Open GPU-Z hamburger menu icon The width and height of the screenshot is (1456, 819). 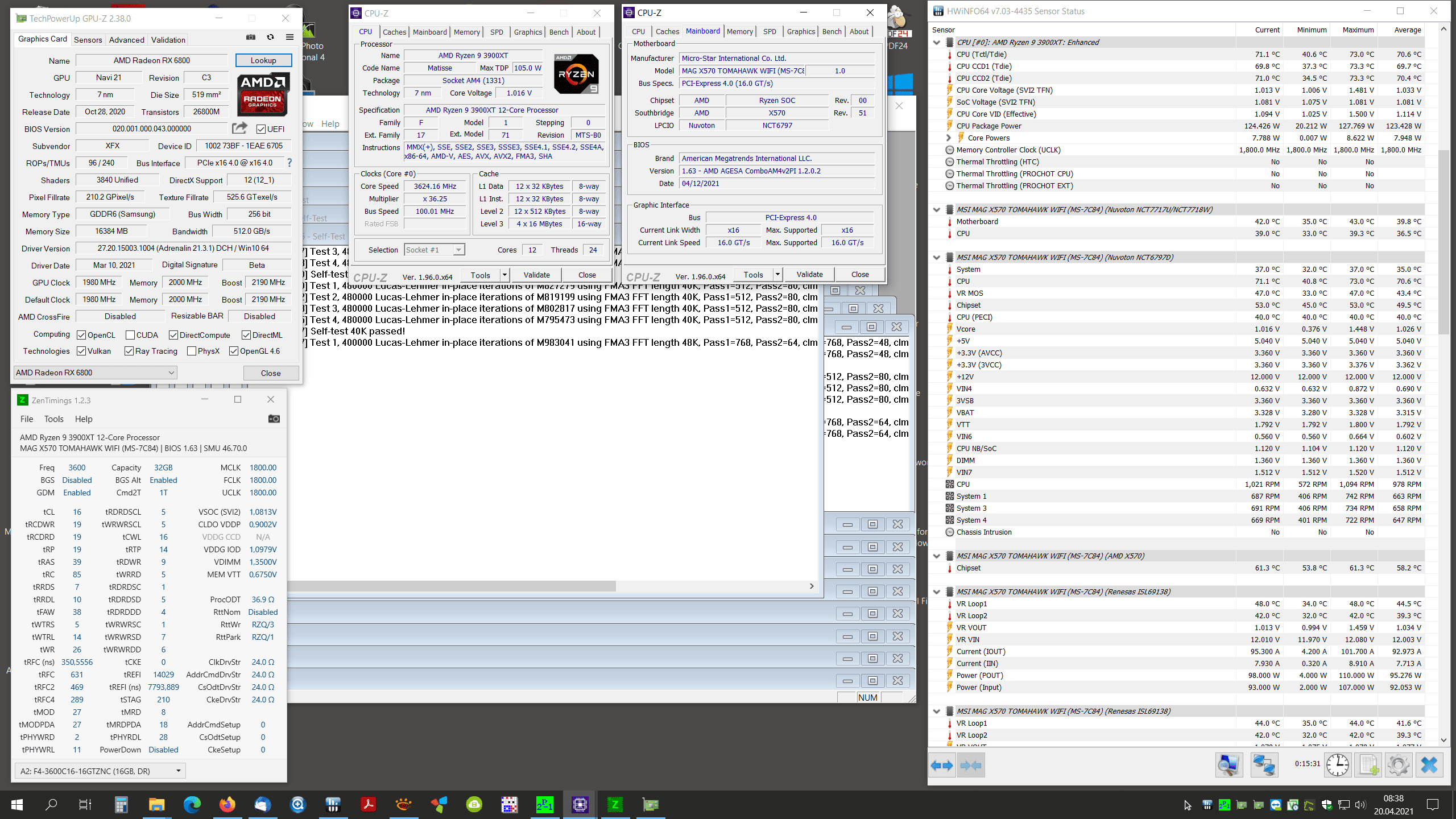pyautogui.click(x=289, y=38)
